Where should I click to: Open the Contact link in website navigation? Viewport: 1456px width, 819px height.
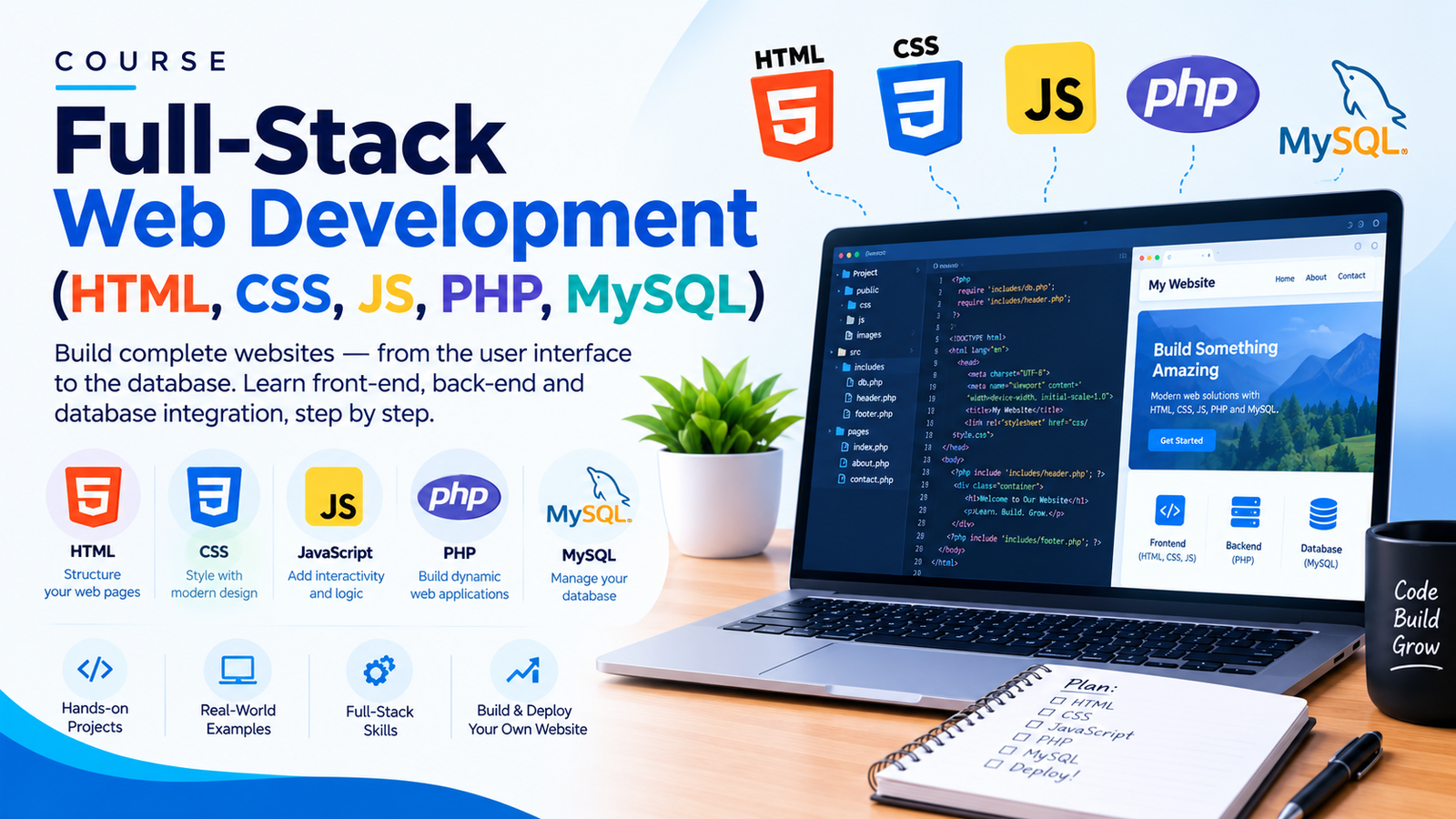[1351, 276]
